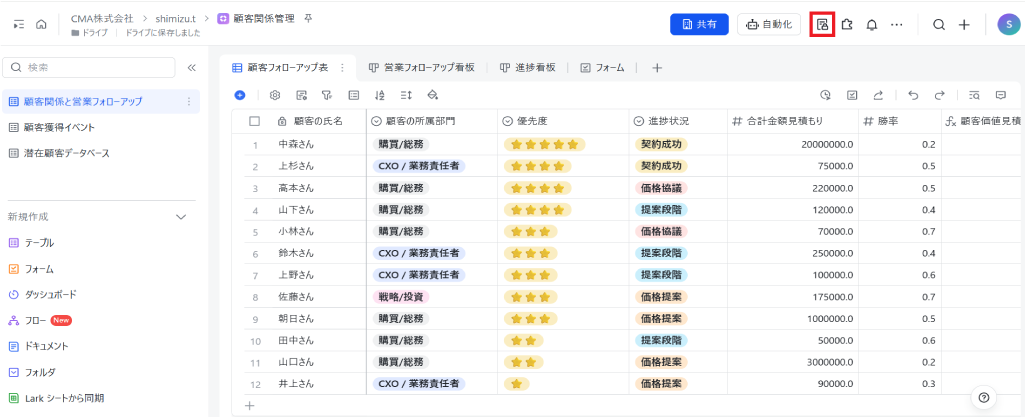
Task: Open the permission settings icon next to 自動化
Action: [822, 24]
